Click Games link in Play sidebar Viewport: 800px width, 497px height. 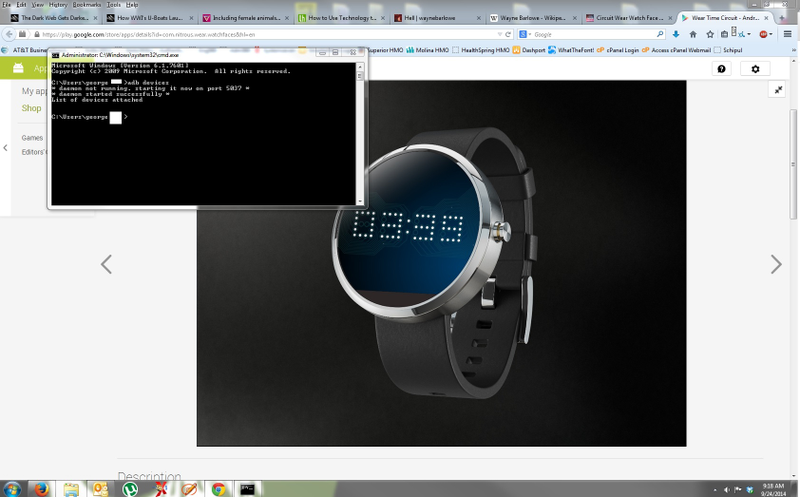click(32, 138)
